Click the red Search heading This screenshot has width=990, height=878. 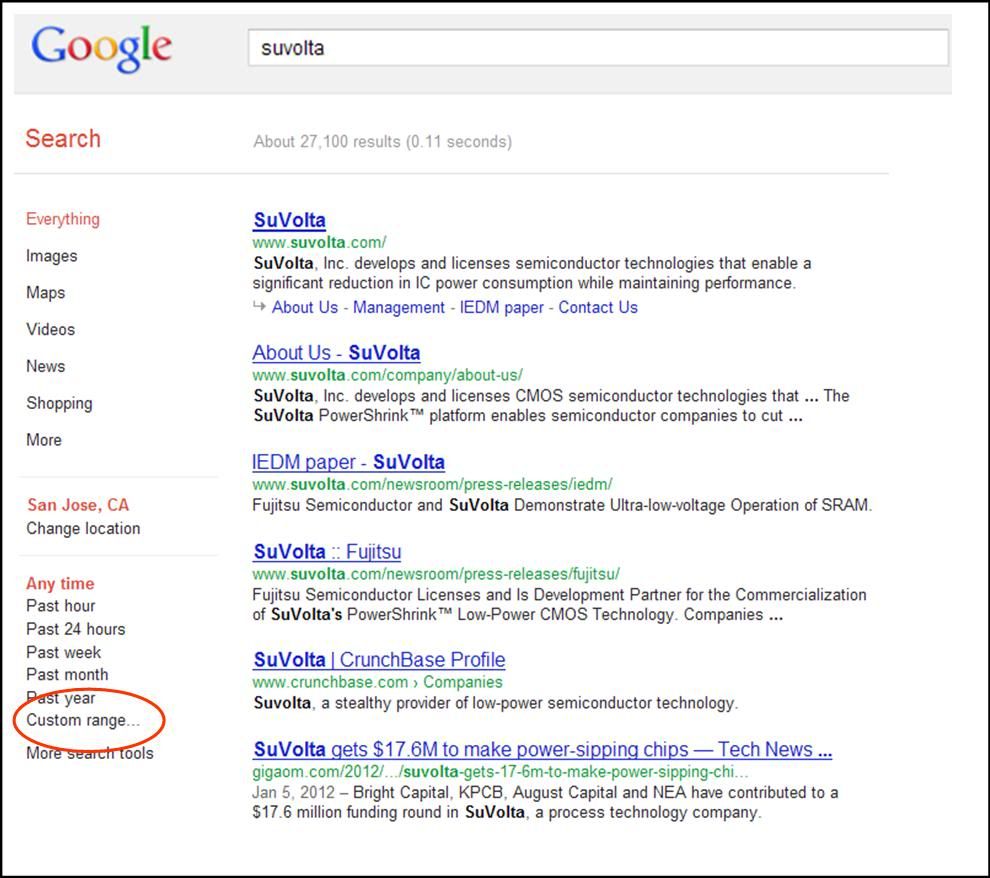tap(63, 139)
